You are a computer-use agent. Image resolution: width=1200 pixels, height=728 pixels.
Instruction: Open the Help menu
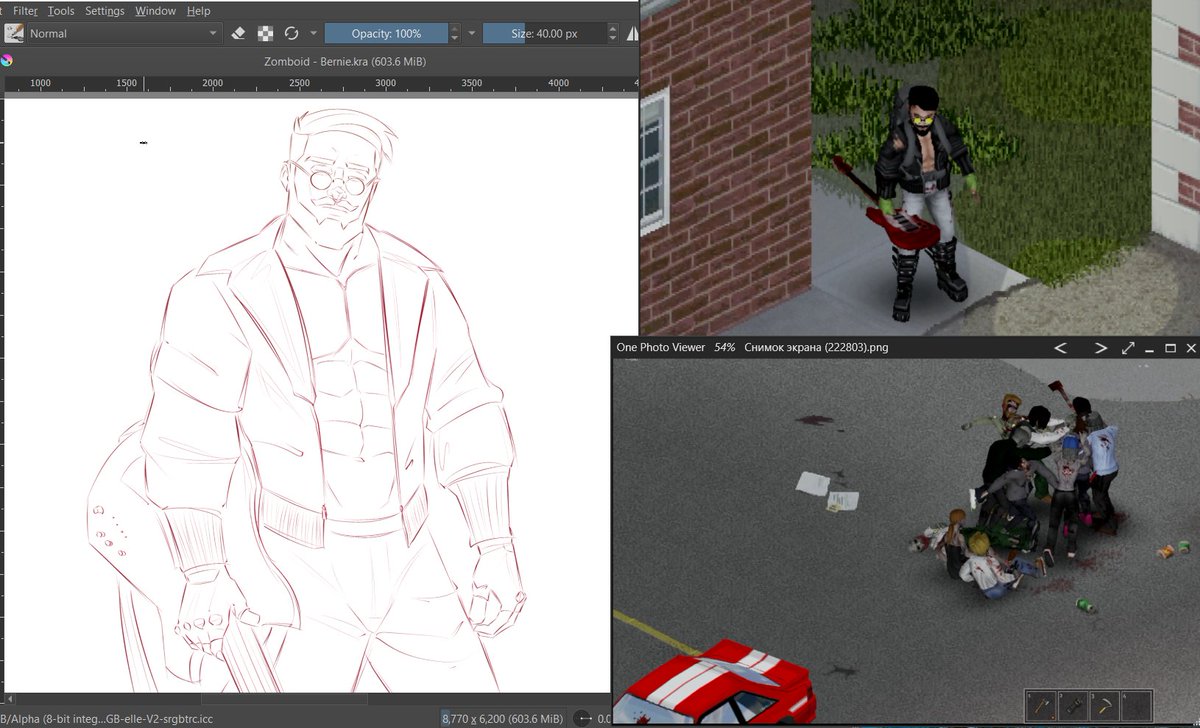[198, 11]
